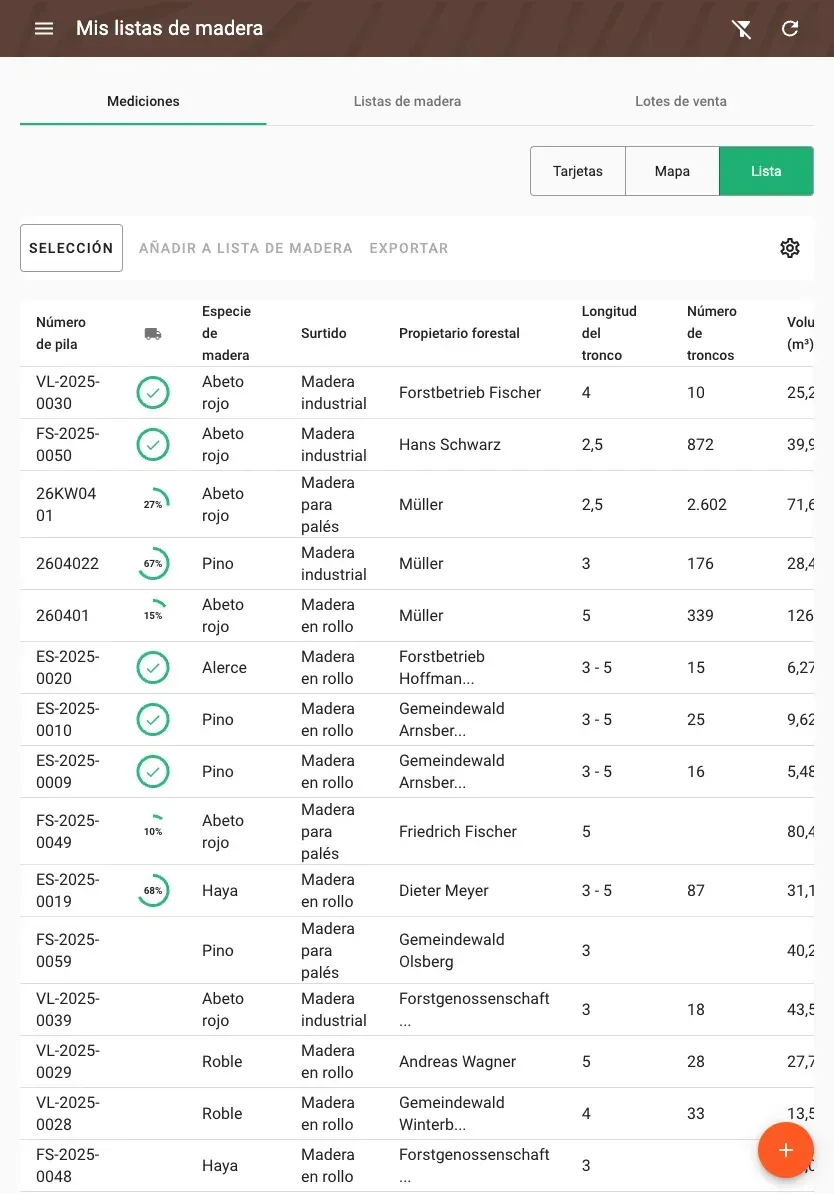Sort by Especie de madera header
834x1194 pixels.
coord(226,334)
